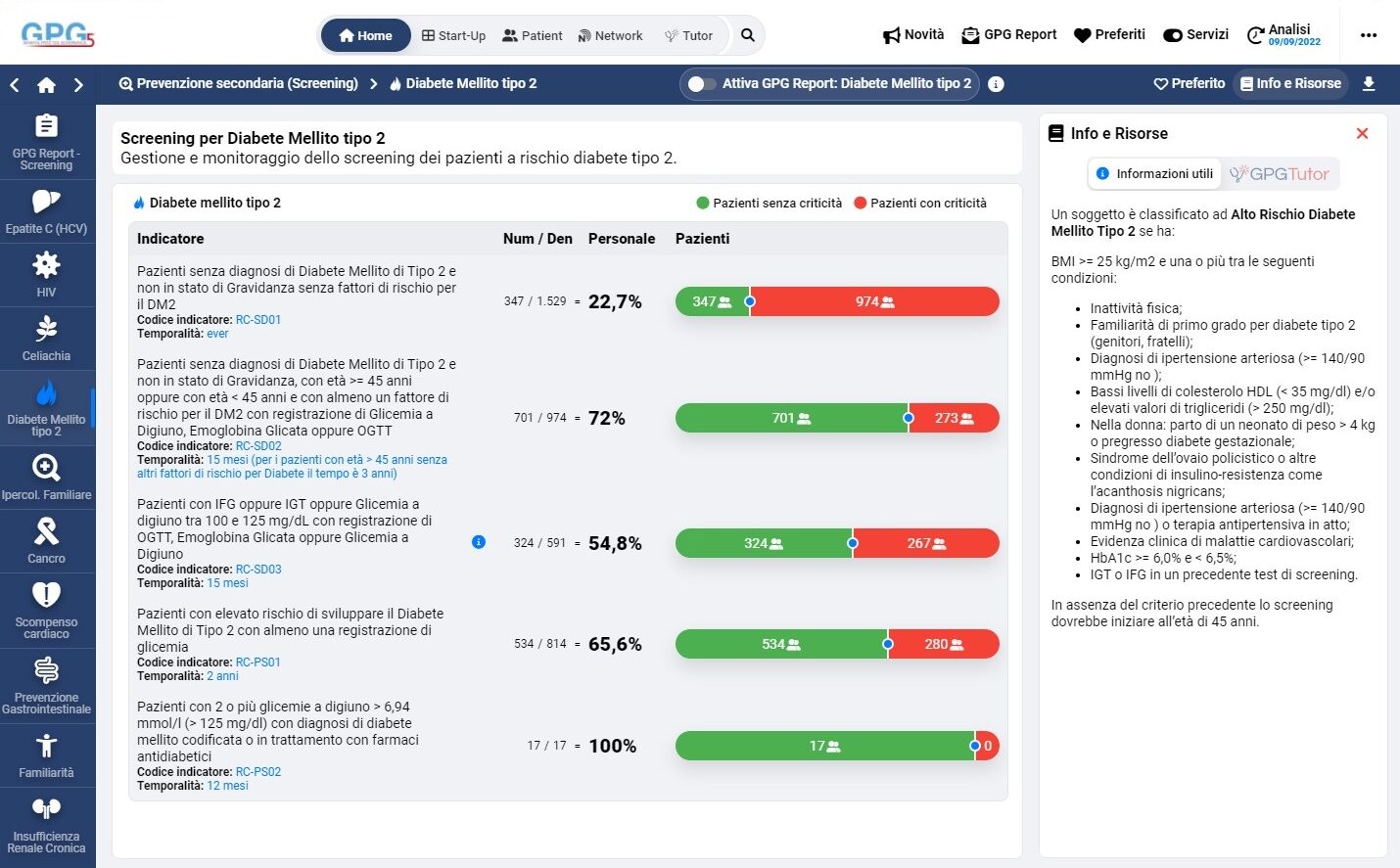
Task: Select the Scompenso cardiaco sidebar icon
Action: click(46, 609)
